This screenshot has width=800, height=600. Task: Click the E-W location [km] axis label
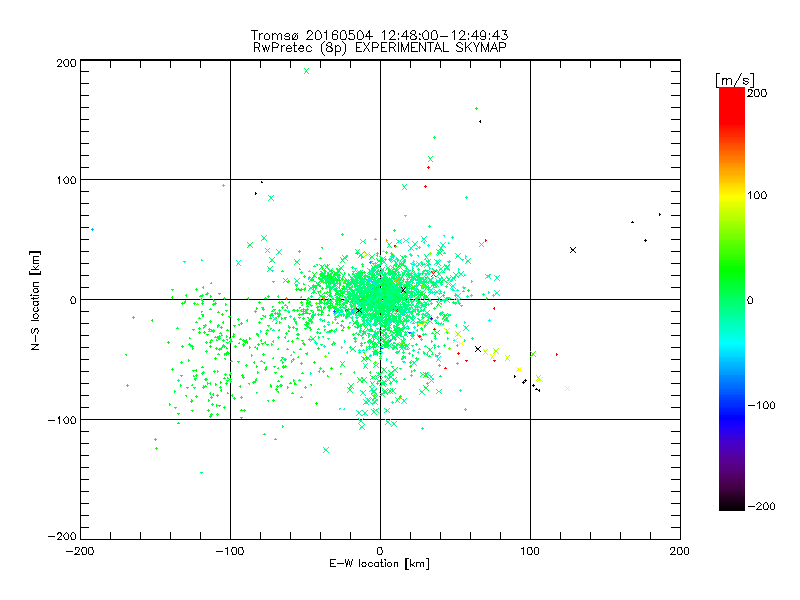[x=379, y=564]
